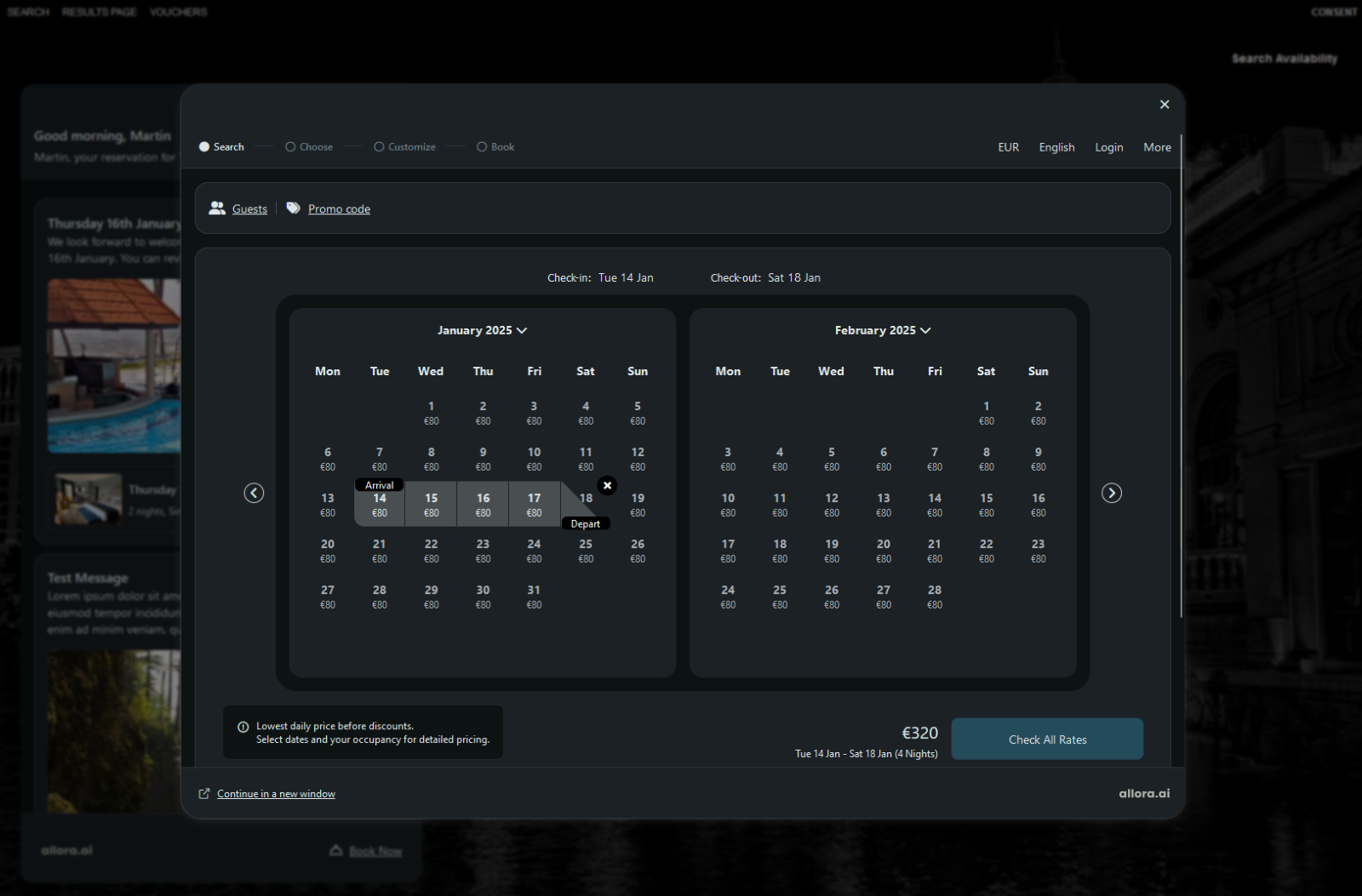Click the allora.ai logo in background footer

[x=66, y=850]
